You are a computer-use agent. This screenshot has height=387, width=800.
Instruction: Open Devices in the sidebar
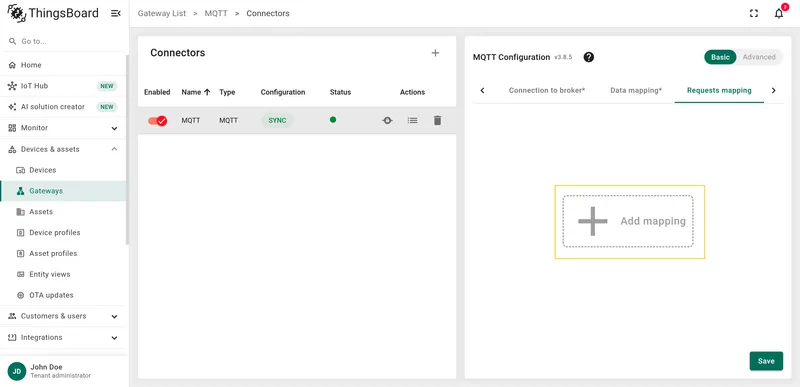(62, 170)
